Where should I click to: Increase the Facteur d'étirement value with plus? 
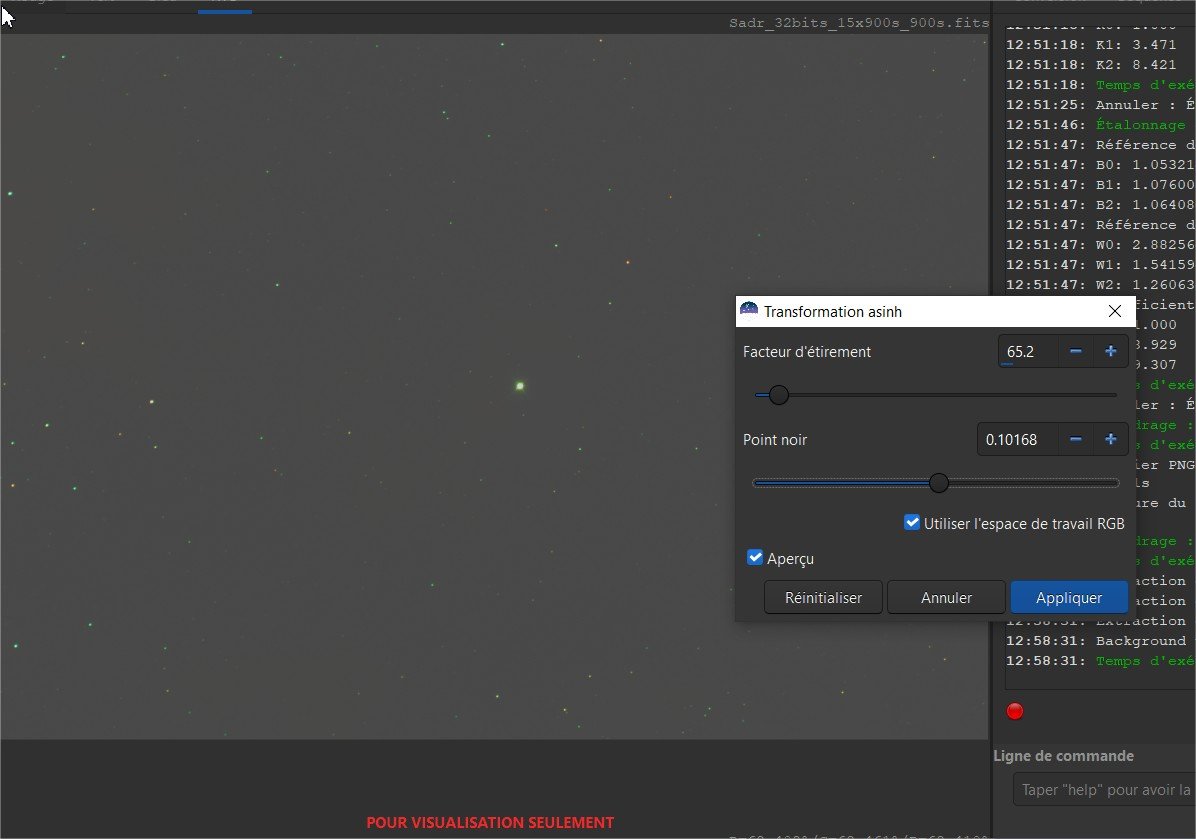click(1111, 352)
